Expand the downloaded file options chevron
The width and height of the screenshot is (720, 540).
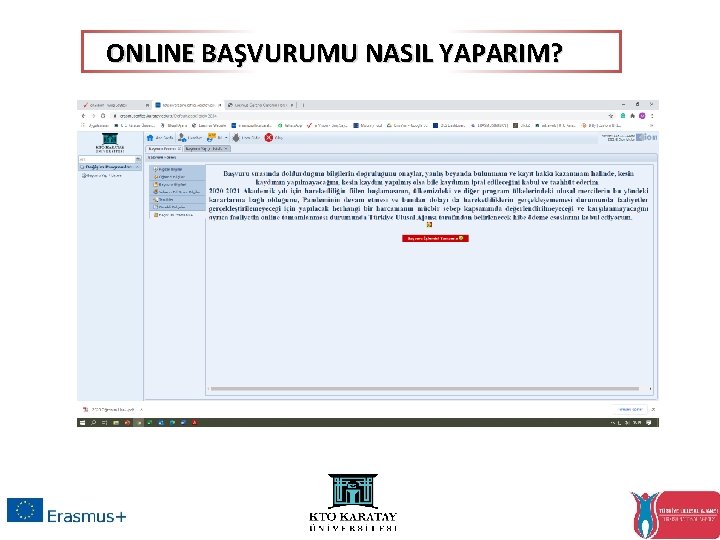142,410
